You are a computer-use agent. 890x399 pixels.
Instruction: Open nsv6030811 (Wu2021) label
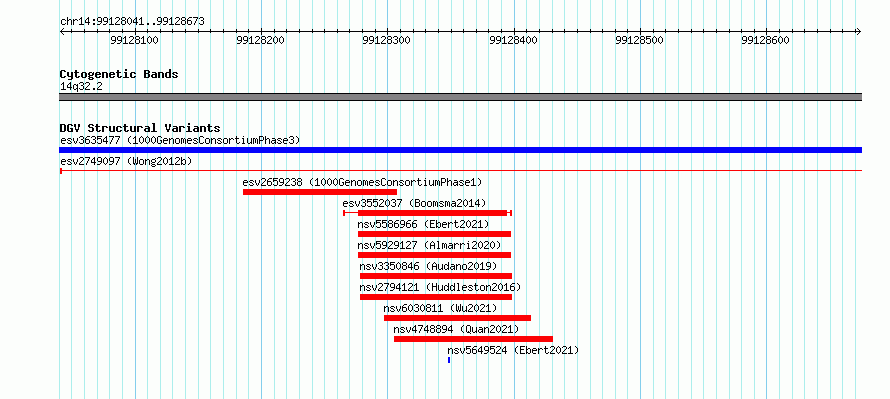440,308
